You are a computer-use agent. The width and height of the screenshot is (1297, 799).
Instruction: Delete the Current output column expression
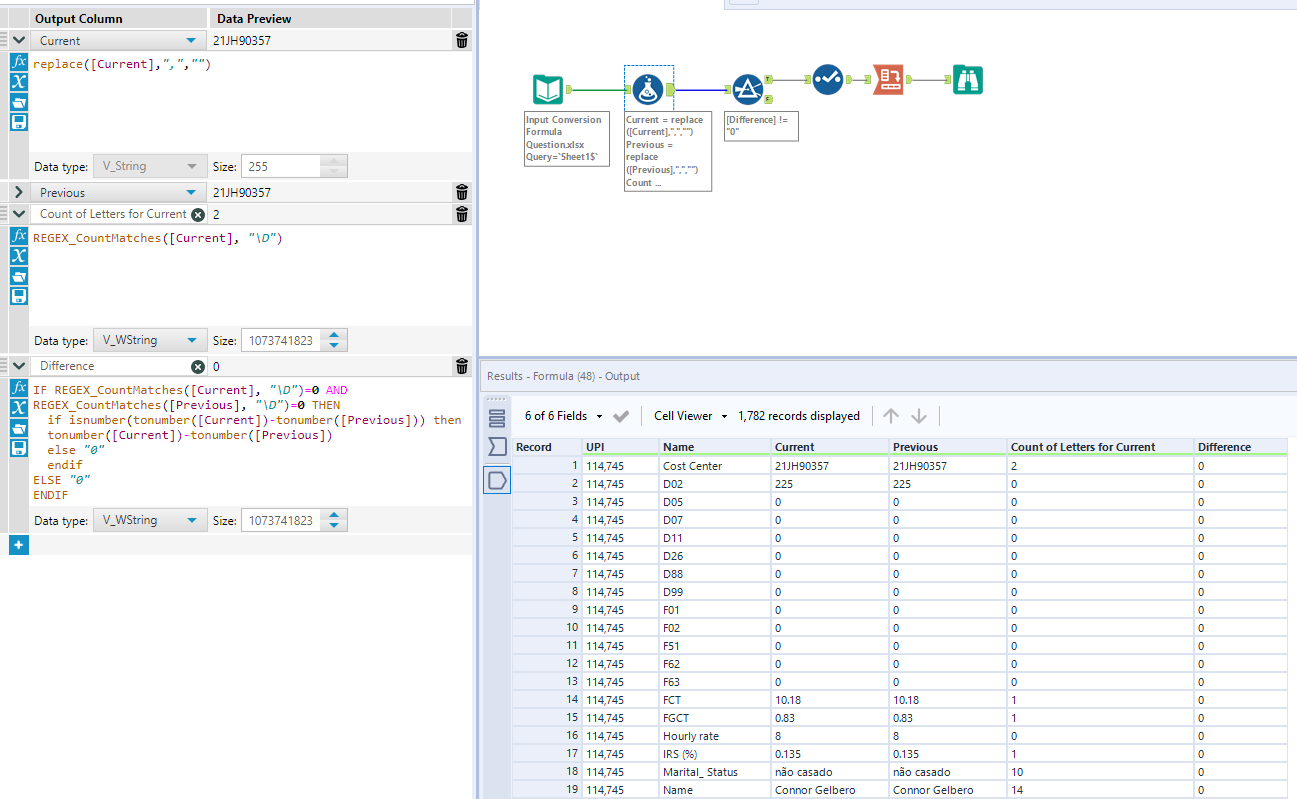461,41
